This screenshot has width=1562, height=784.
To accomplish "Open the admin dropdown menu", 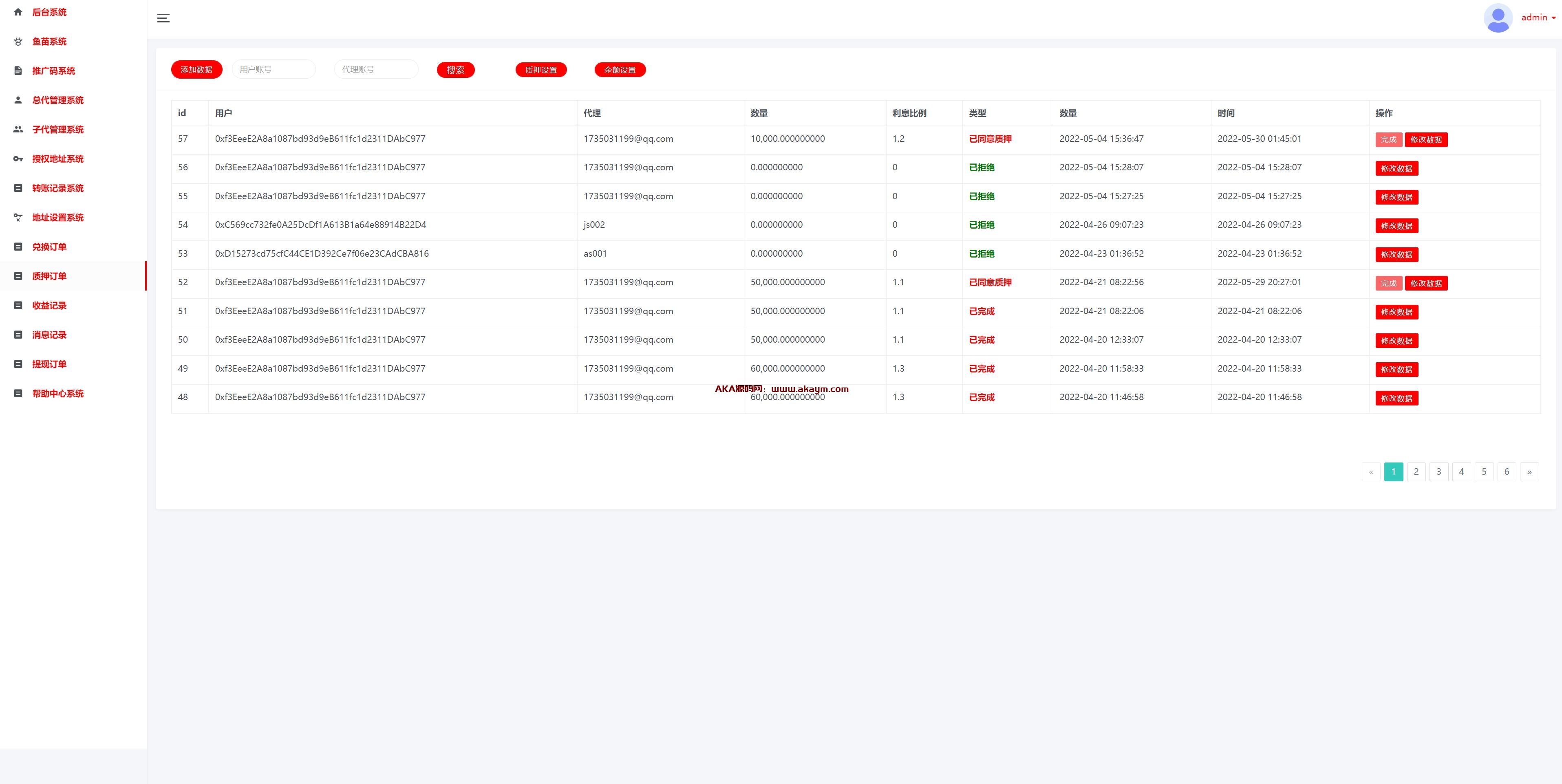I will click(1538, 18).
